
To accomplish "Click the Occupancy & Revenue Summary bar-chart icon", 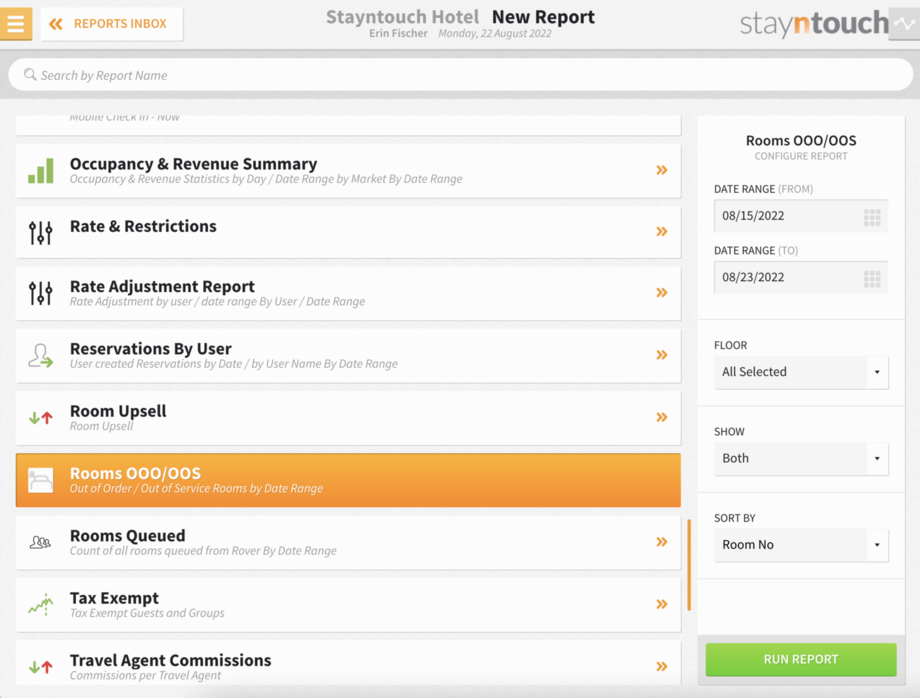I will [40, 171].
